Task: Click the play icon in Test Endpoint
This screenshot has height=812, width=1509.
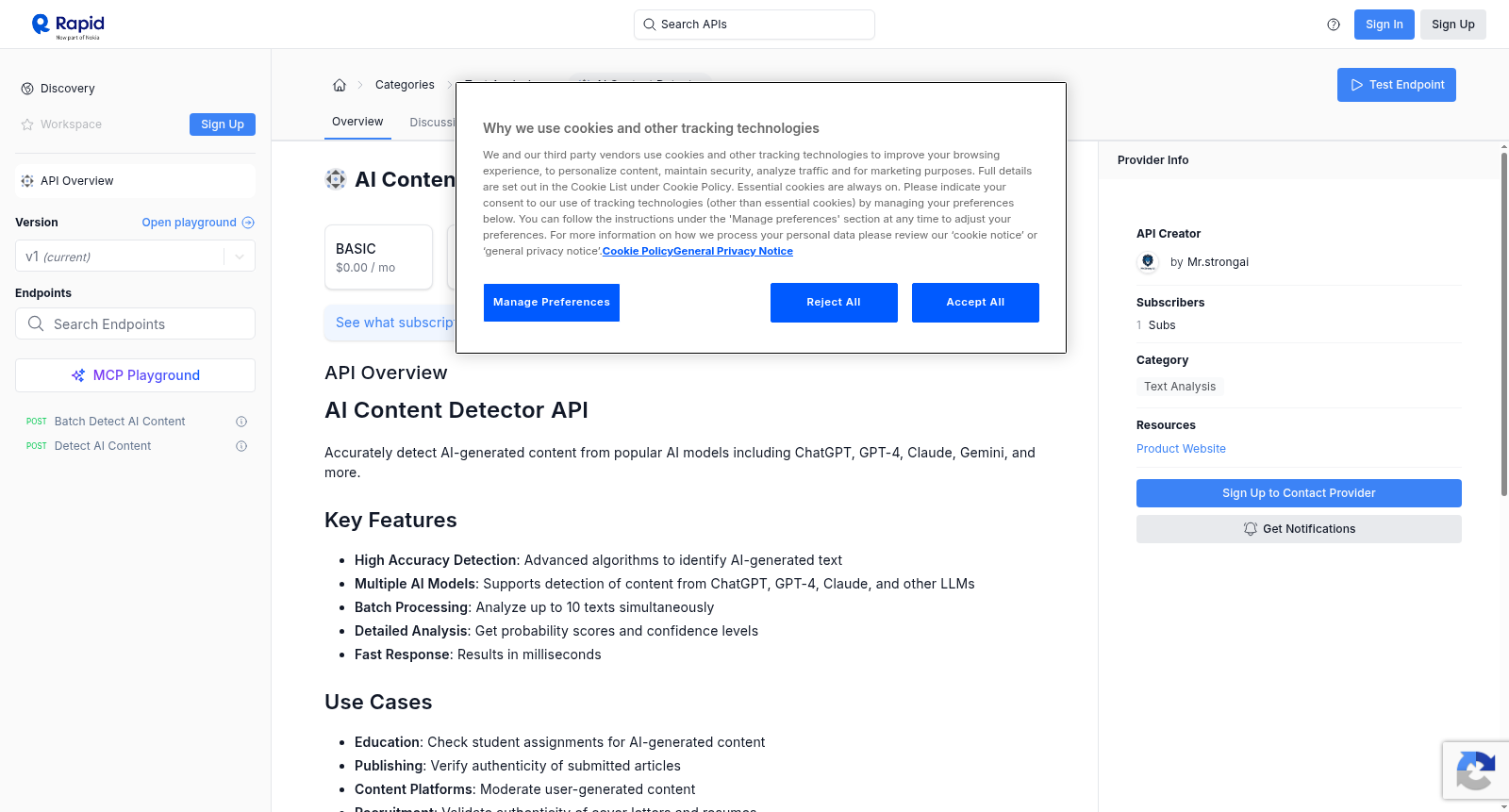Action: click(1357, 85)
